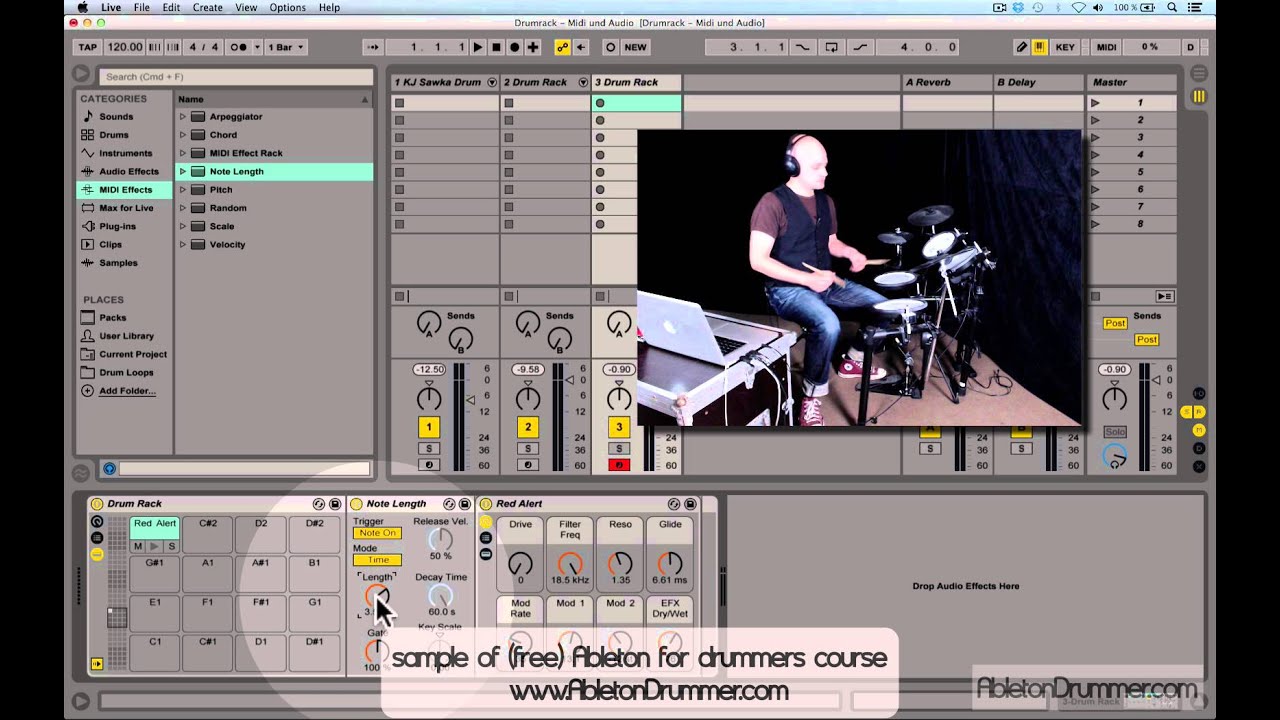Toggle the metronome

tap(238, 47)
